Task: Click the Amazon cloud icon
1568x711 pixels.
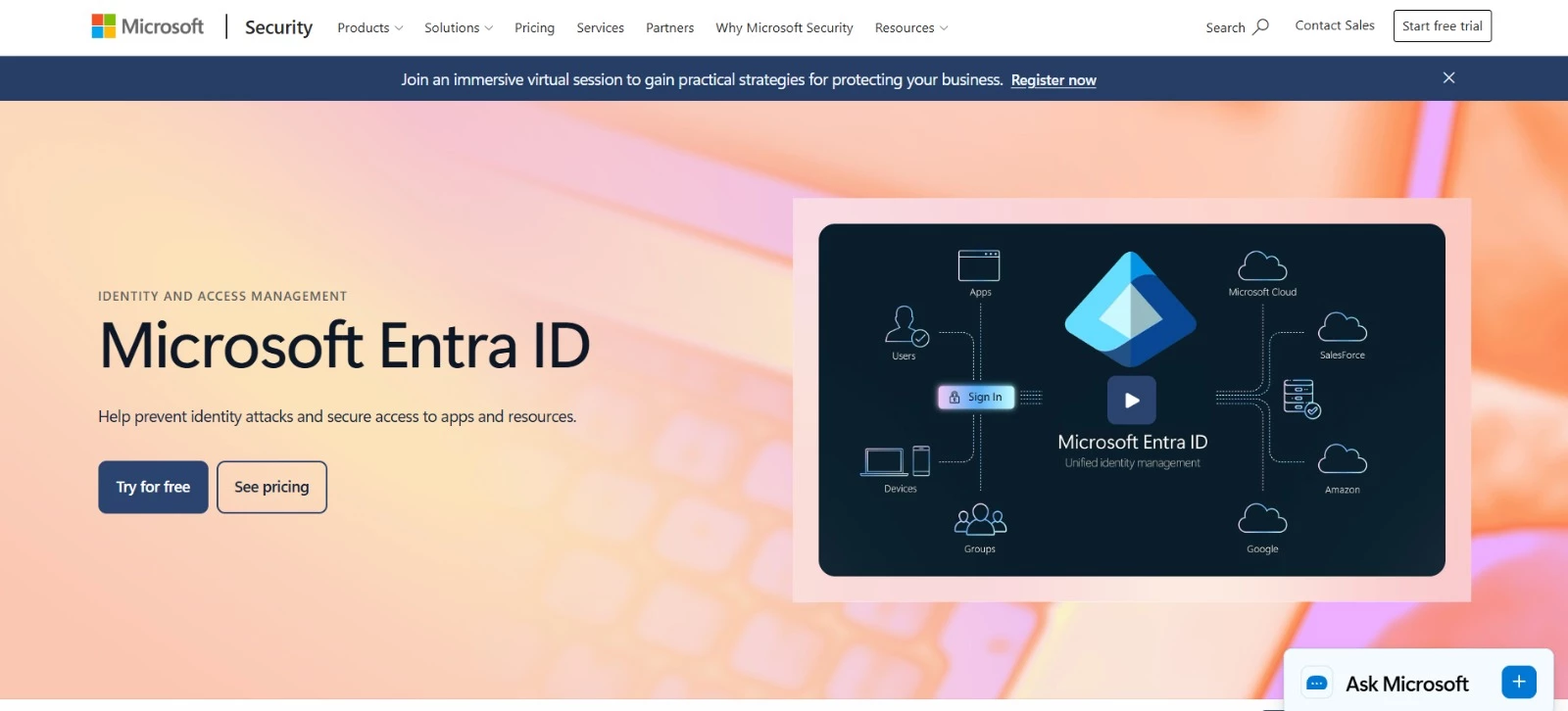Action: coord(1343,458)
